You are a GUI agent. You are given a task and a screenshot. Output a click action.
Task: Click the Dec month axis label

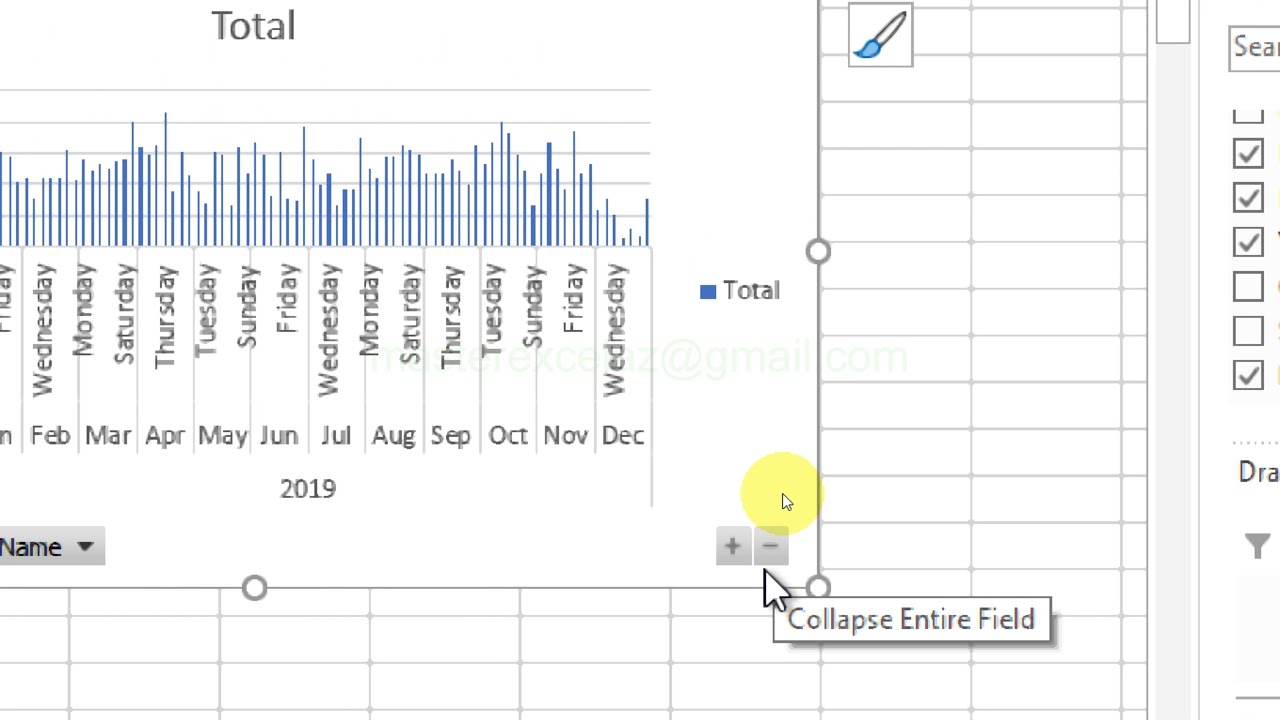pyautogui.click(x=622, y=436)
